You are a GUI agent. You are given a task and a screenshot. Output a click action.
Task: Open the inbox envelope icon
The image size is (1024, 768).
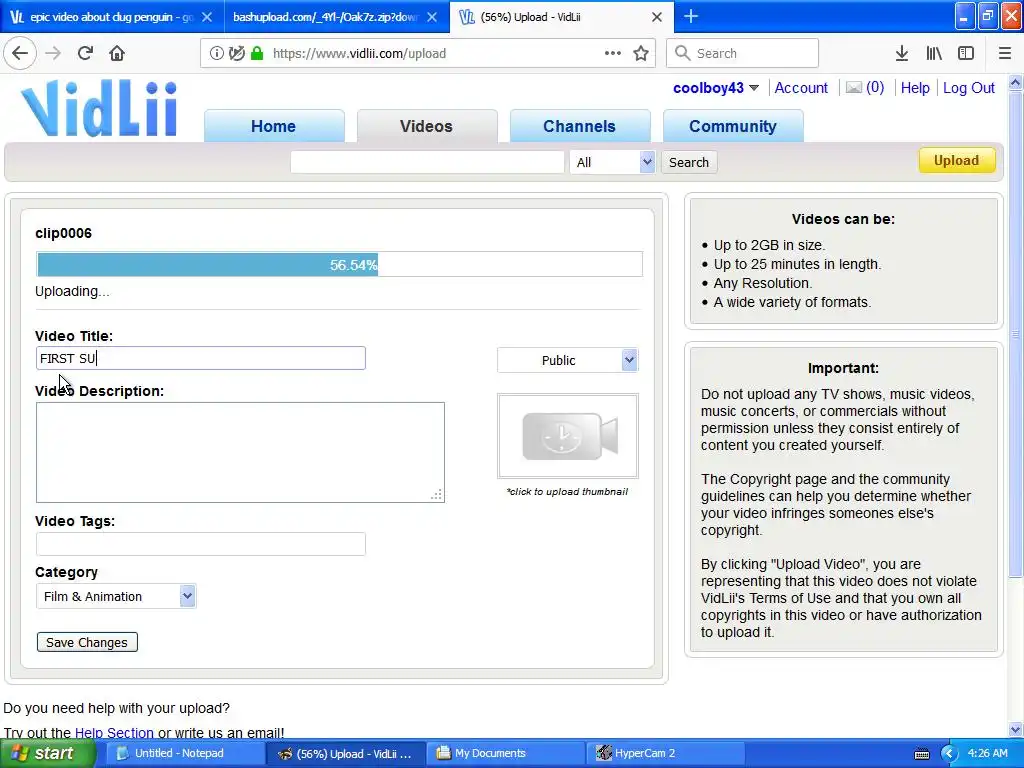click(x=854, y=88)
